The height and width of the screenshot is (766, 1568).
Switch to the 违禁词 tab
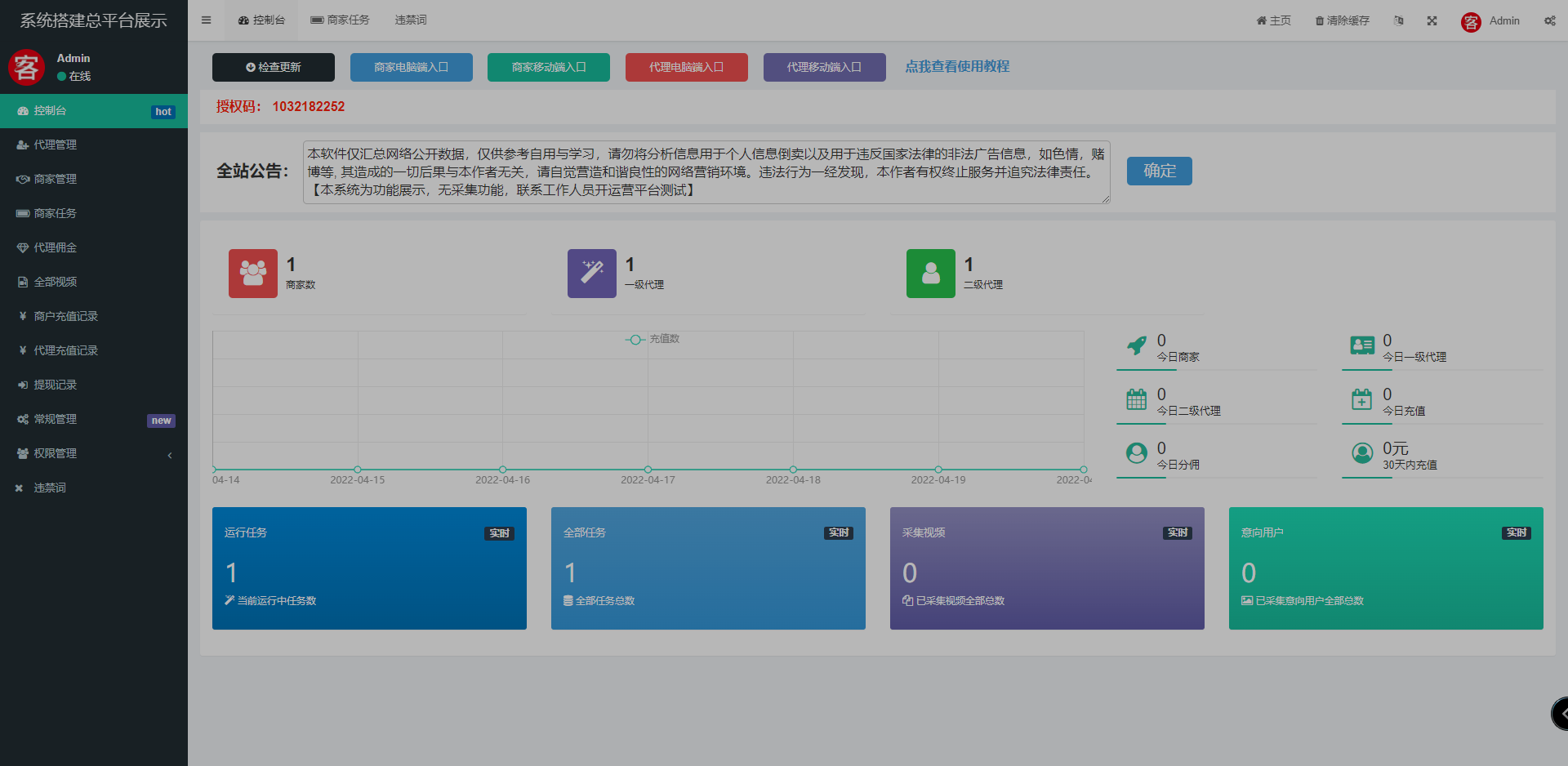(410, 20)
